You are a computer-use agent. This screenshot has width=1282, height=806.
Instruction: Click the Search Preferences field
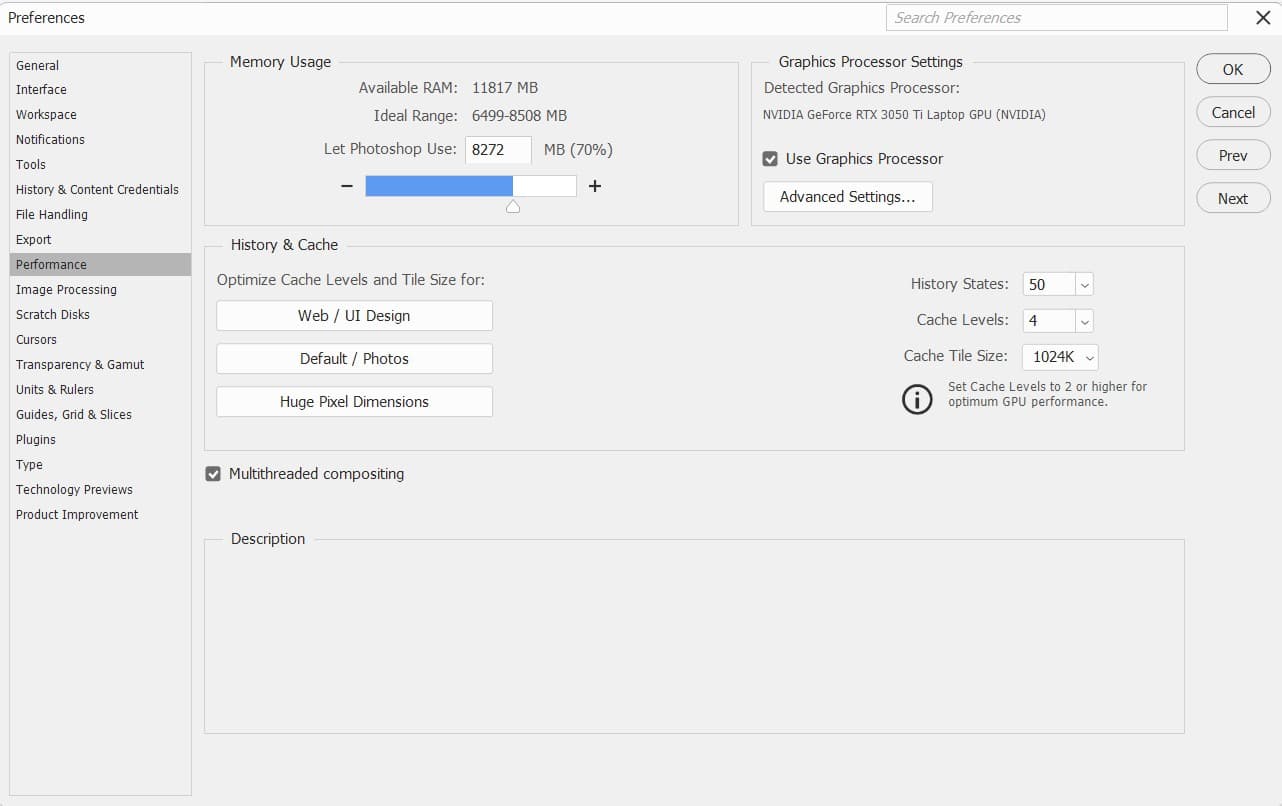(x=1056, y=17)
